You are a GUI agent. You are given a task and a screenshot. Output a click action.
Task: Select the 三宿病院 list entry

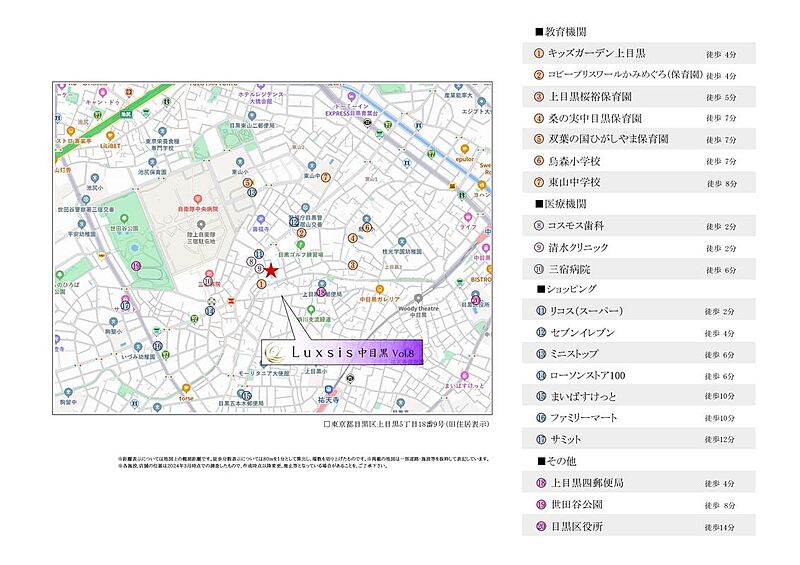click(x=572, y=269)
